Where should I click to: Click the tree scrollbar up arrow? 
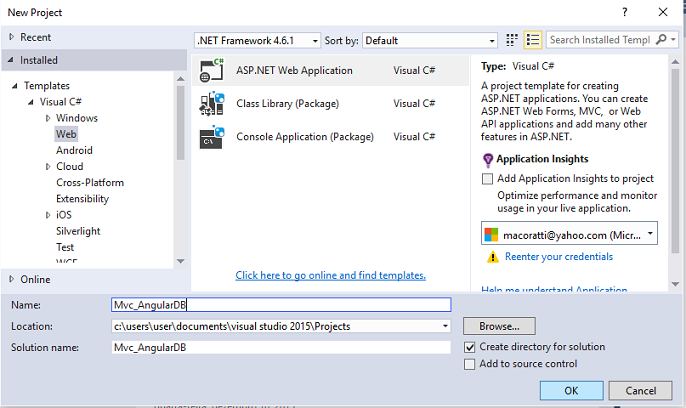(181, 79)
